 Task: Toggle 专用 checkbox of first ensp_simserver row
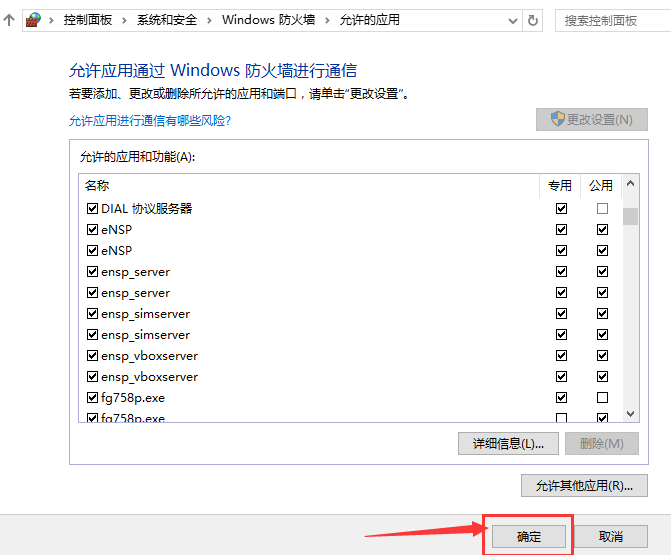point(561,314)
